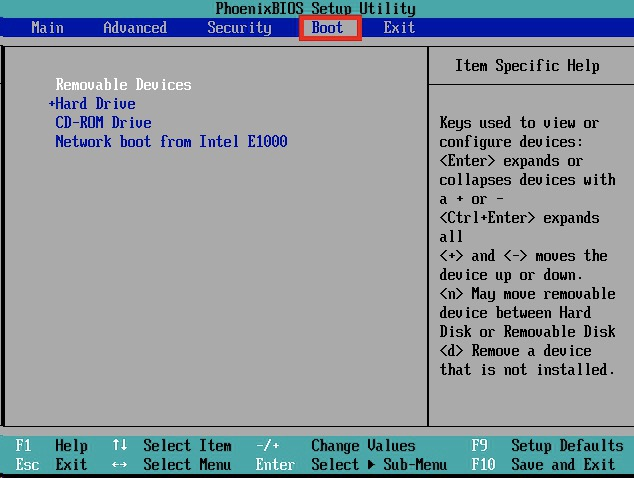
Task: Go to the Exit menu tab
Action: [399, 27]
